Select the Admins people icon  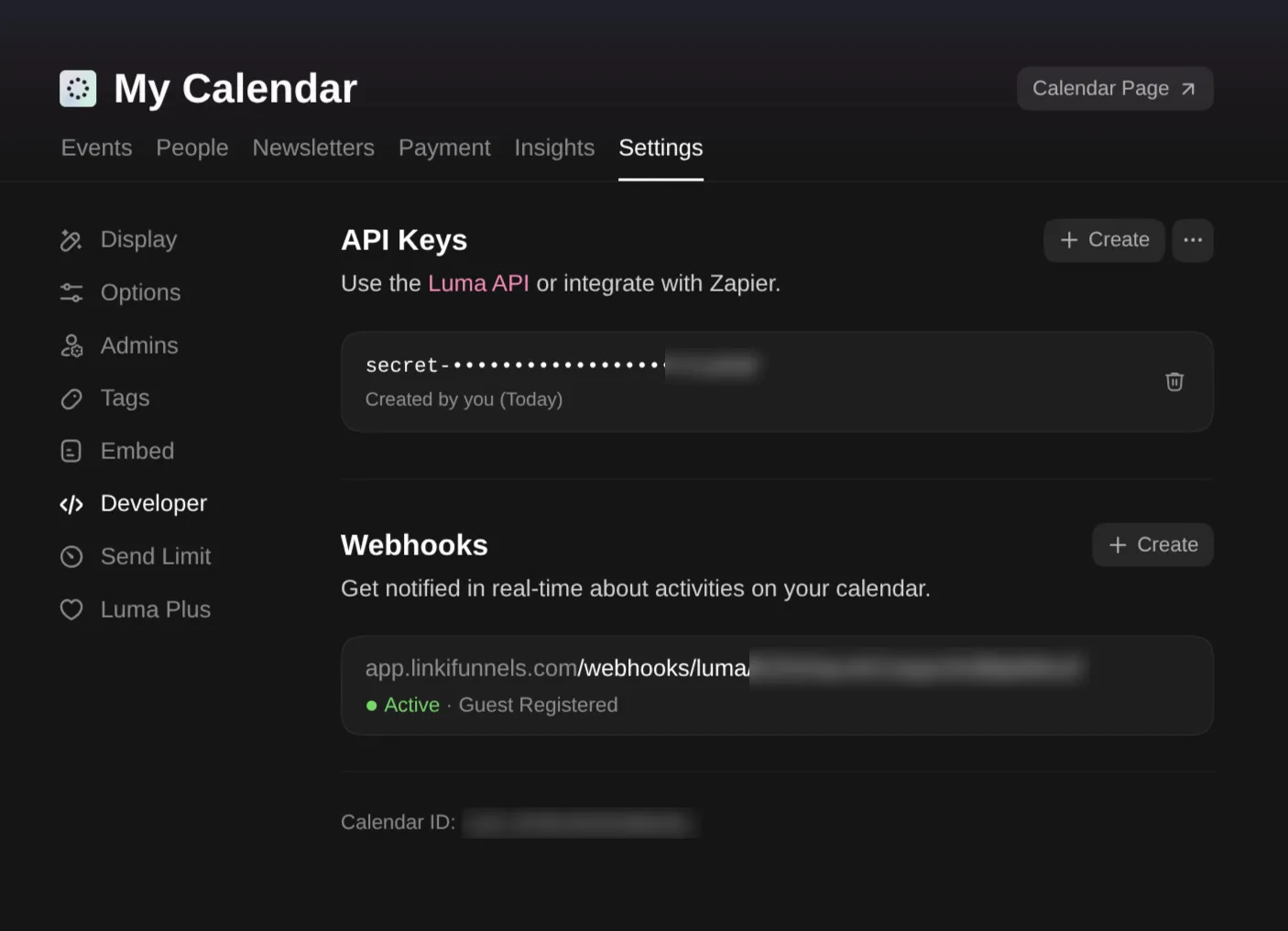click(71, 345)
